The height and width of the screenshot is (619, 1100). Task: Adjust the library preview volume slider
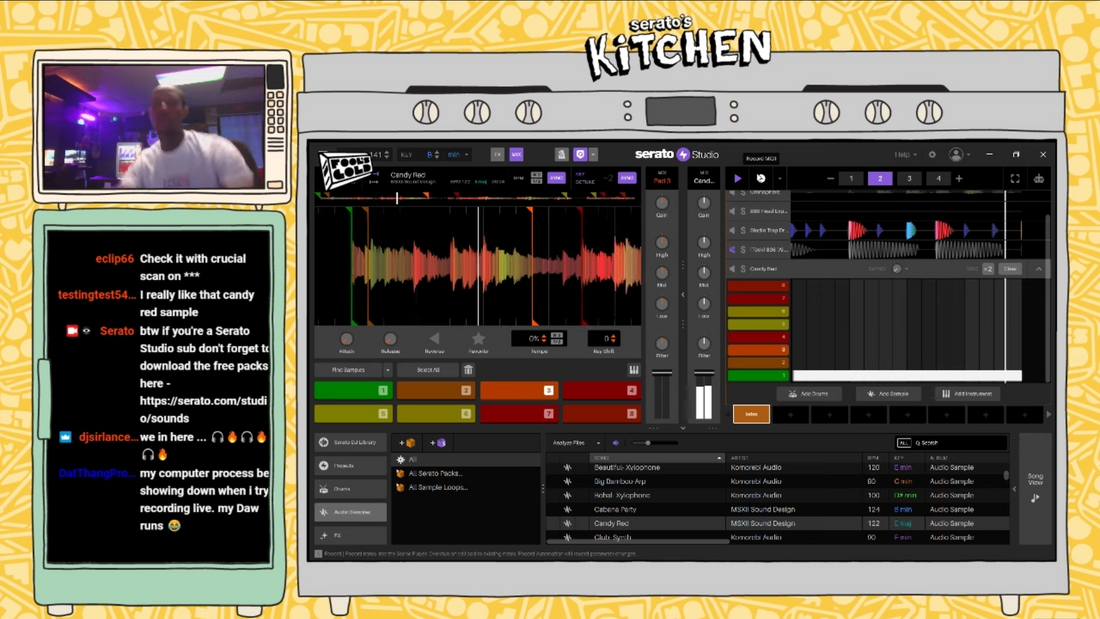click(x=648, y=443)
